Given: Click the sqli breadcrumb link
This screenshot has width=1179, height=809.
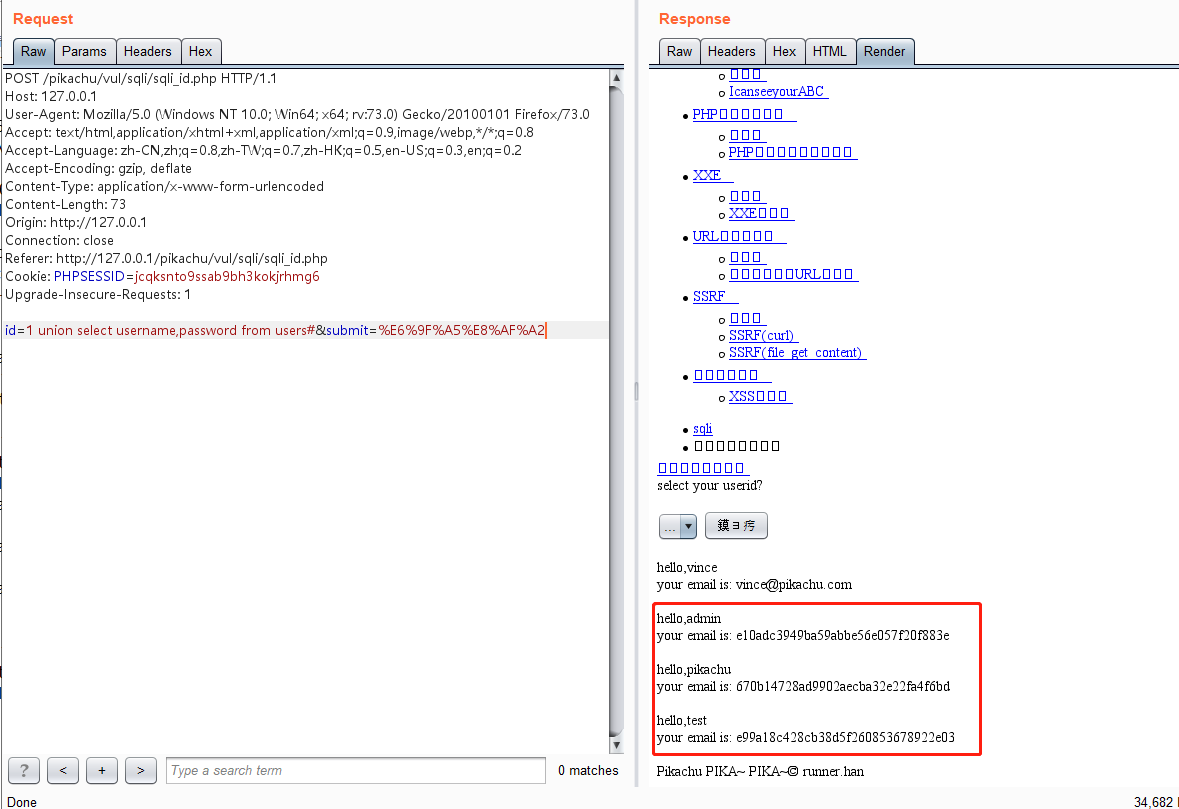Looking at the screenshot, I should point(702,429).
